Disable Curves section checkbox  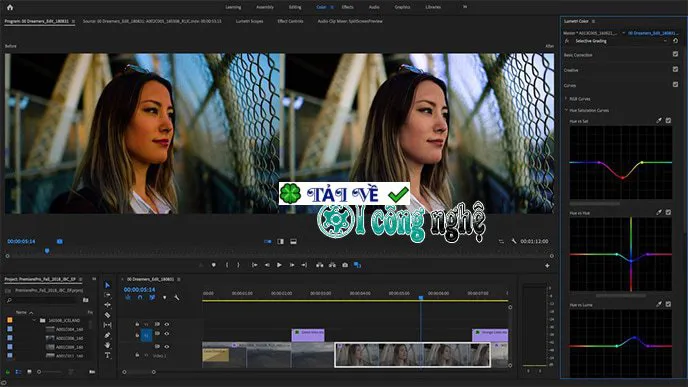[675, 84]
